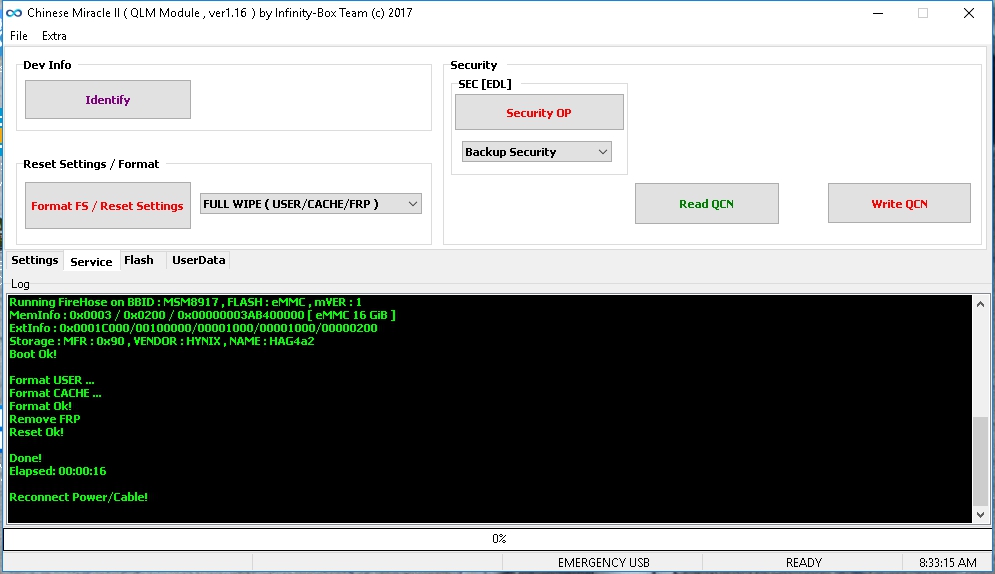
Task: Click the MemInfo eMMC 16 GiB line
Action: (x=202, y=315)
